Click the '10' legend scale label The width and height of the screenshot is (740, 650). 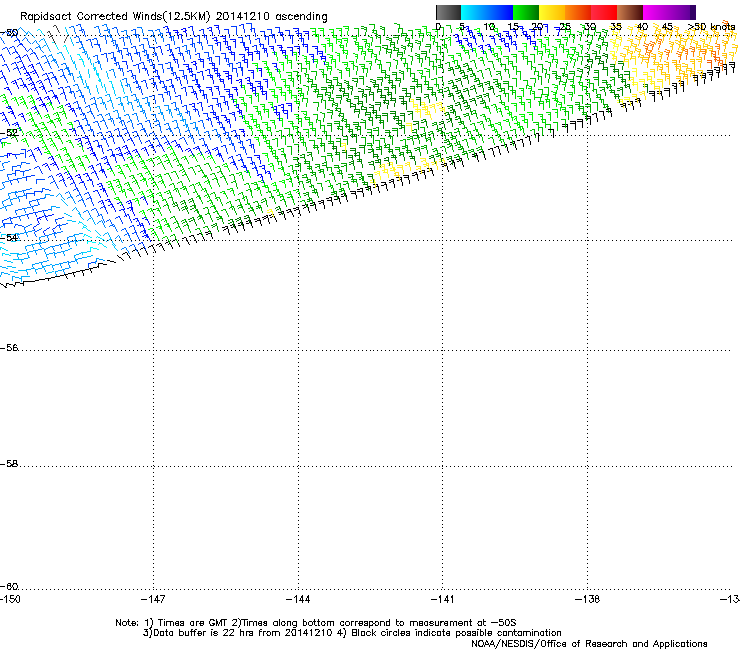tap(489, 27)
